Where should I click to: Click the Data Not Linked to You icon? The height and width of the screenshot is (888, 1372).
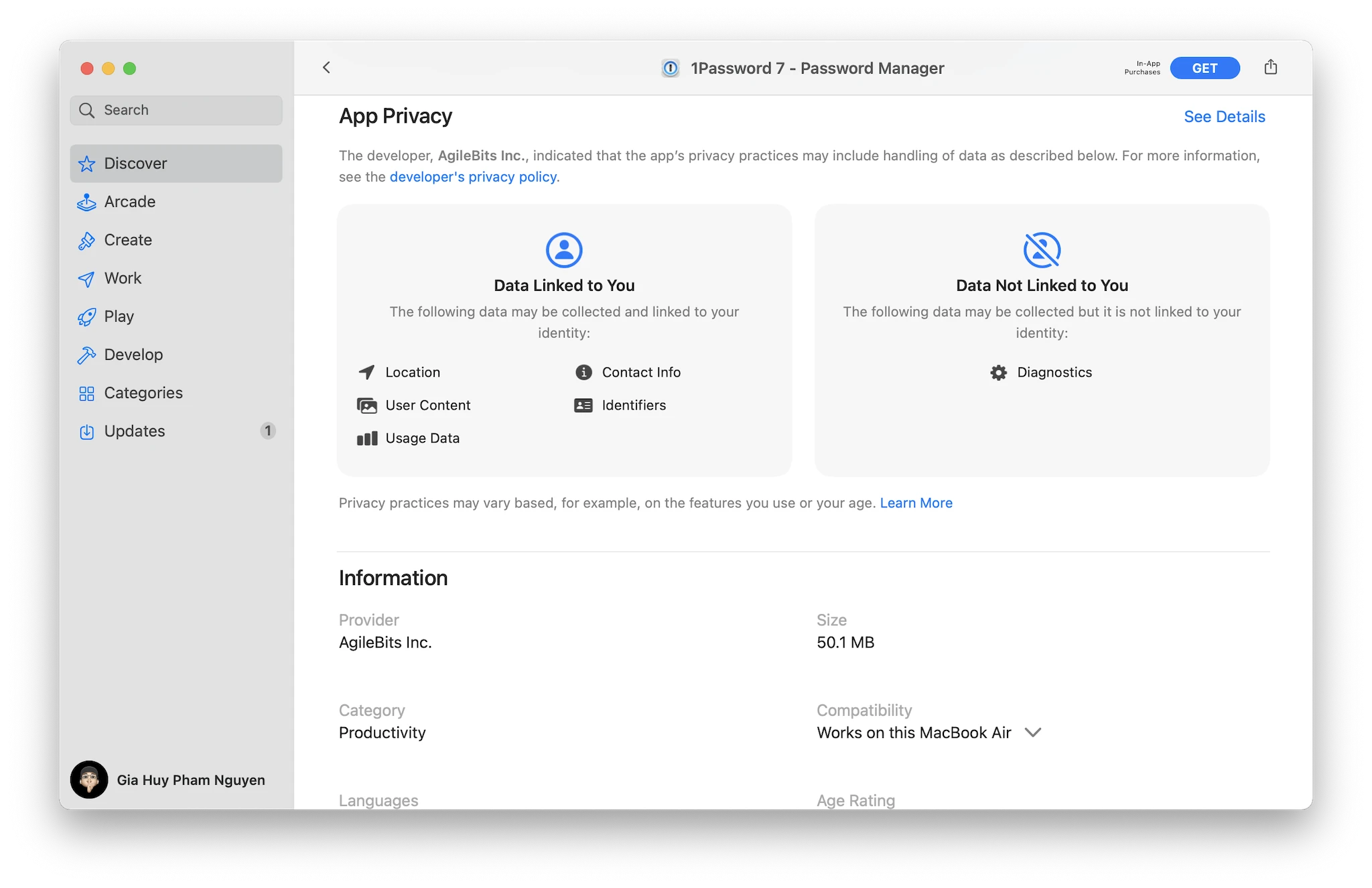pyautogui.click(x=1042, y=250)
